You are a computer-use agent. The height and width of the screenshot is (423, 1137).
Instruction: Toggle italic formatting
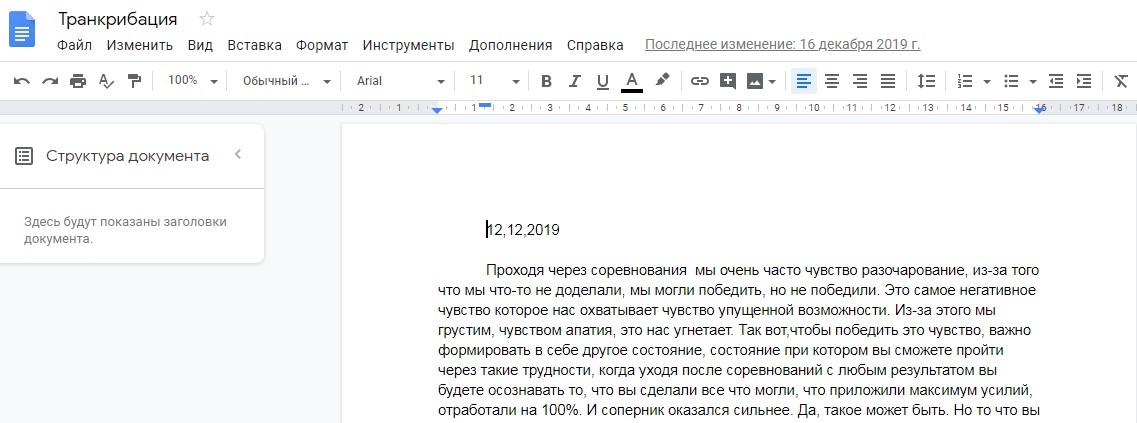point(574,81)
